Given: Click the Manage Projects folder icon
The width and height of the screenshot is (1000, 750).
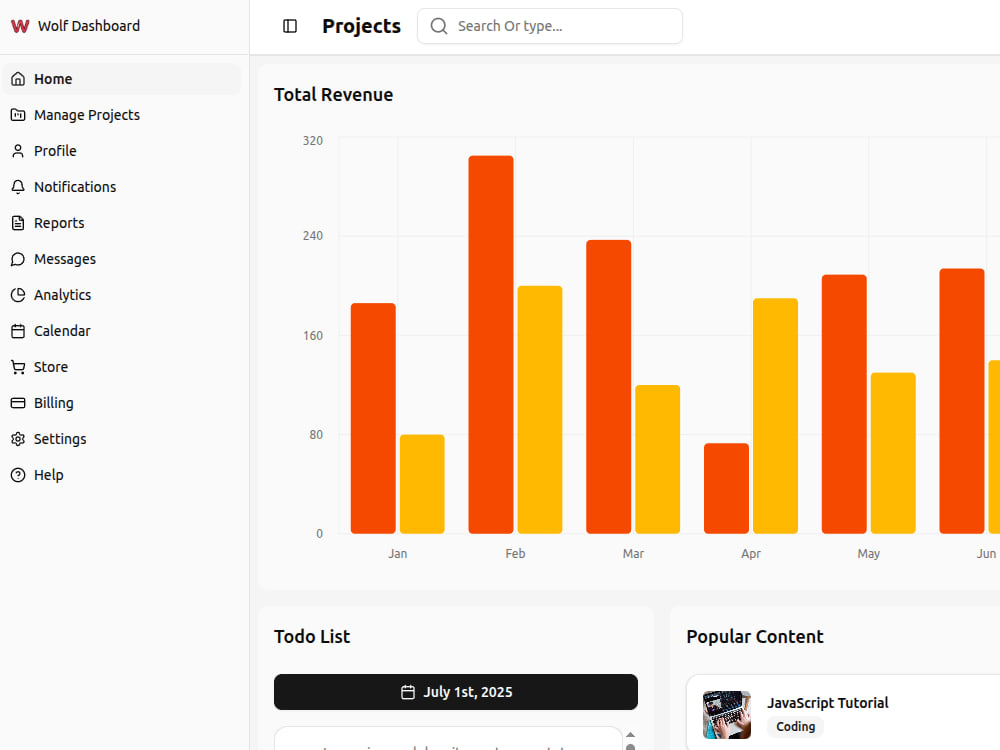Looking at the screenshot, I should point(18,115).
